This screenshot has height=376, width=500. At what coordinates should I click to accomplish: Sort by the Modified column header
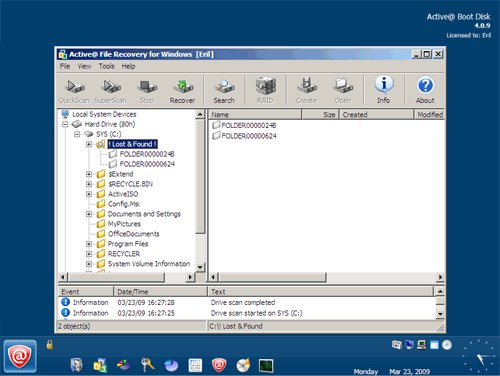pyautogui.click(x=429, y=115)
